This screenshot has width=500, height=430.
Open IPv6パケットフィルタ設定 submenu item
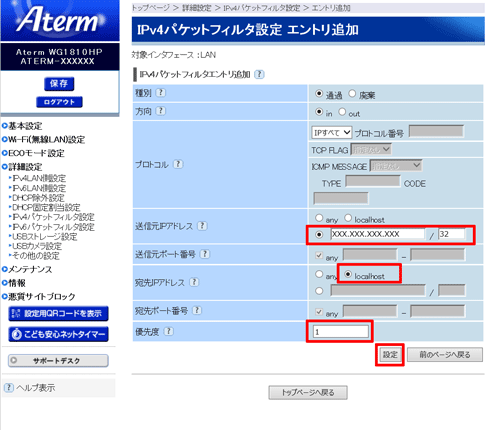pyautogui.click(x=52, y=227)
